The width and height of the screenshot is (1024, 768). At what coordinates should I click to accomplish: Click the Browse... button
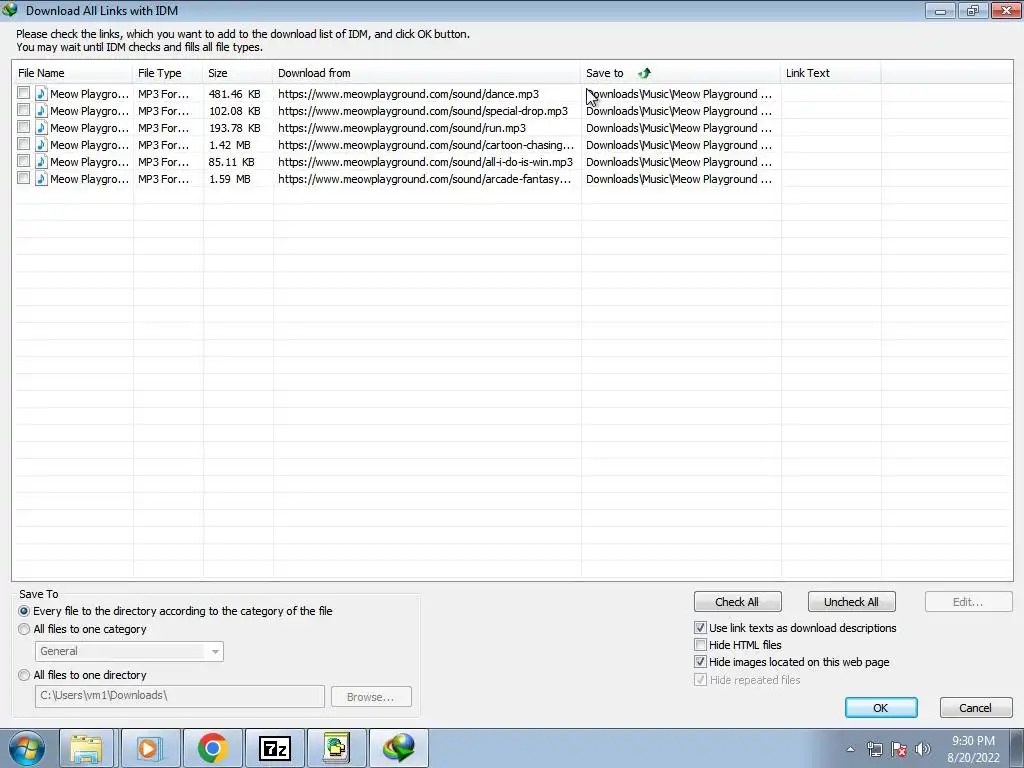click(x=371, y=697)
